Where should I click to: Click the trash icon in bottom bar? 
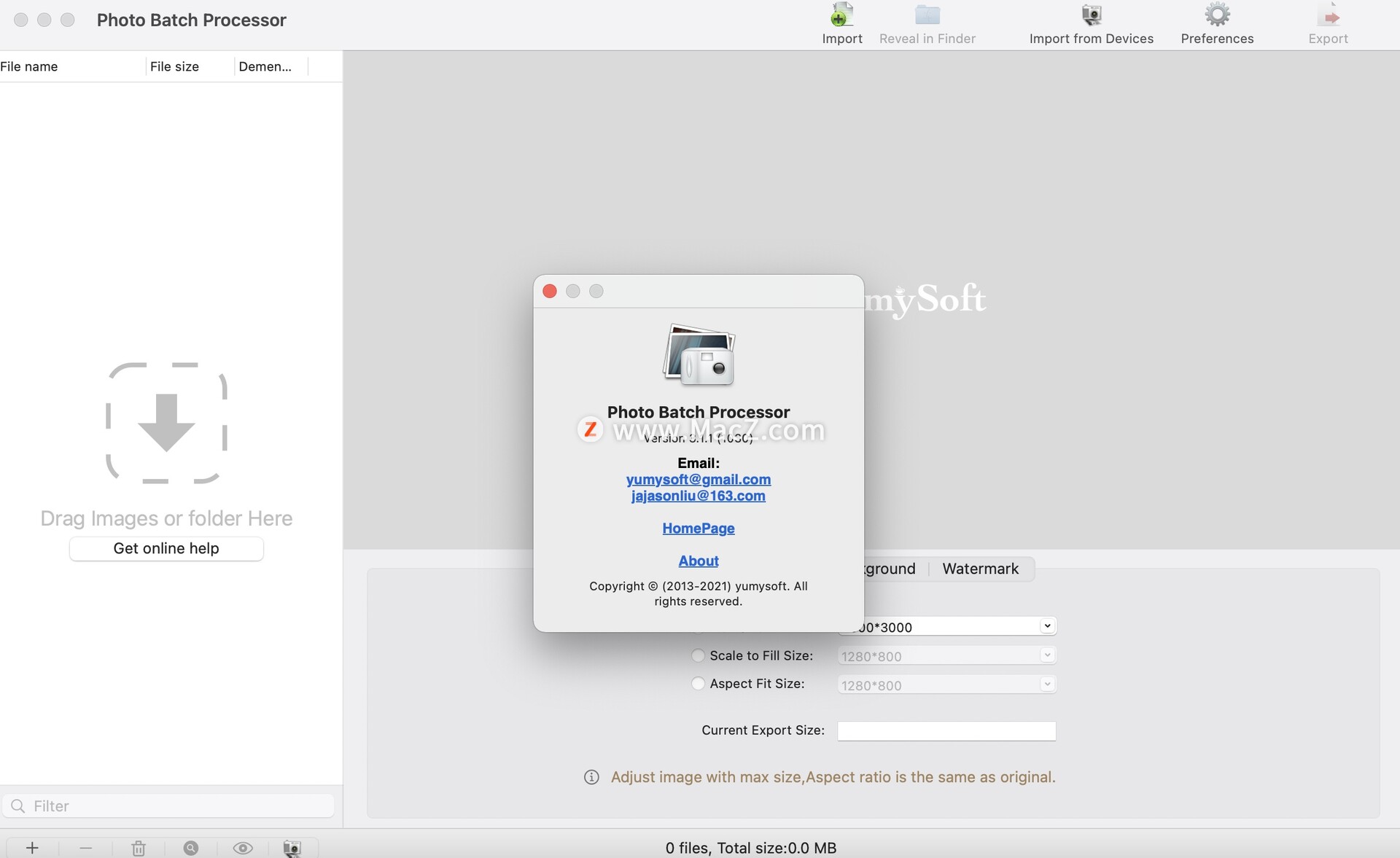(x=139, y=848)
